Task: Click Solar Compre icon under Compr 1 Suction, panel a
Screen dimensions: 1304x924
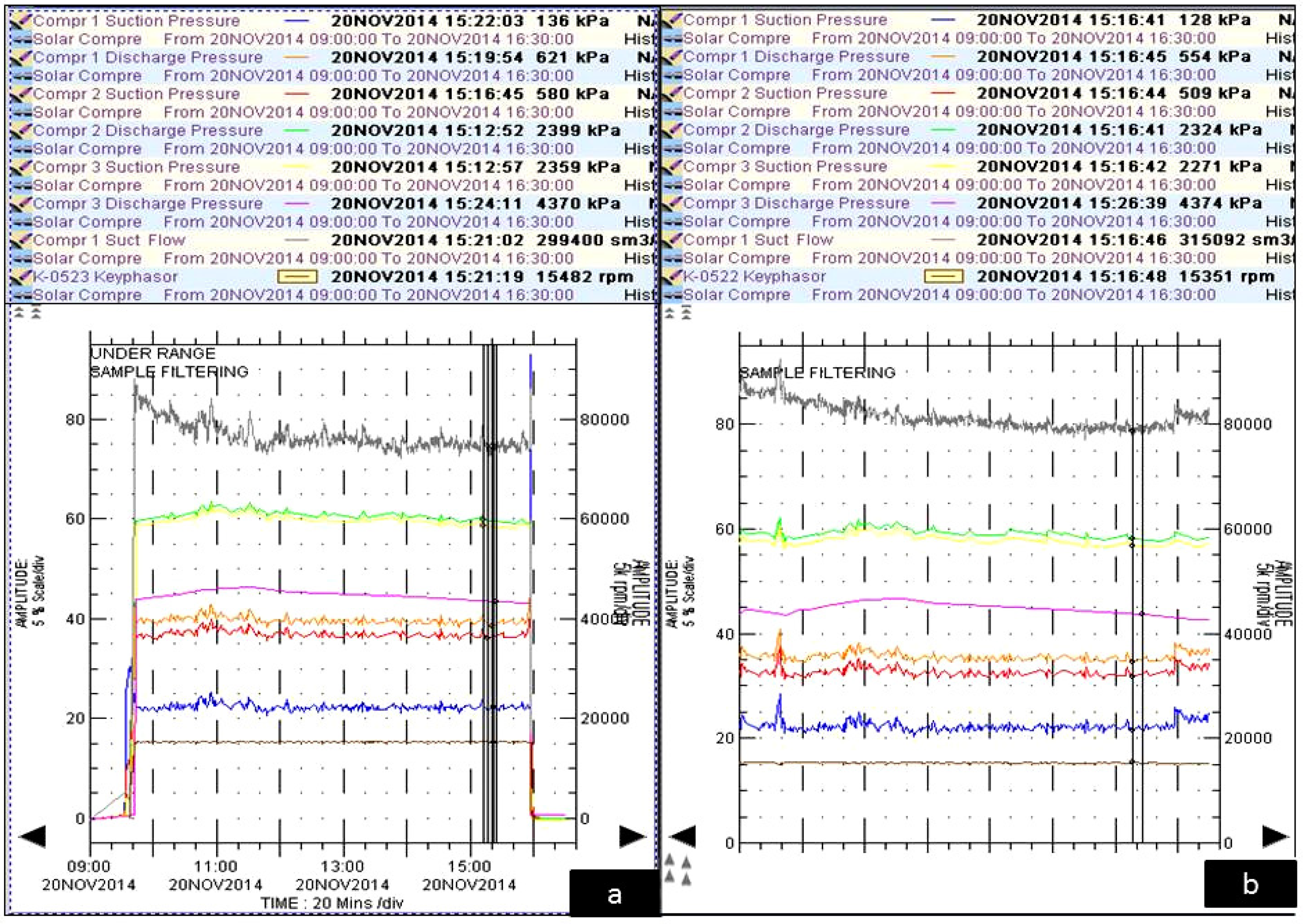Action: point(21,40)
